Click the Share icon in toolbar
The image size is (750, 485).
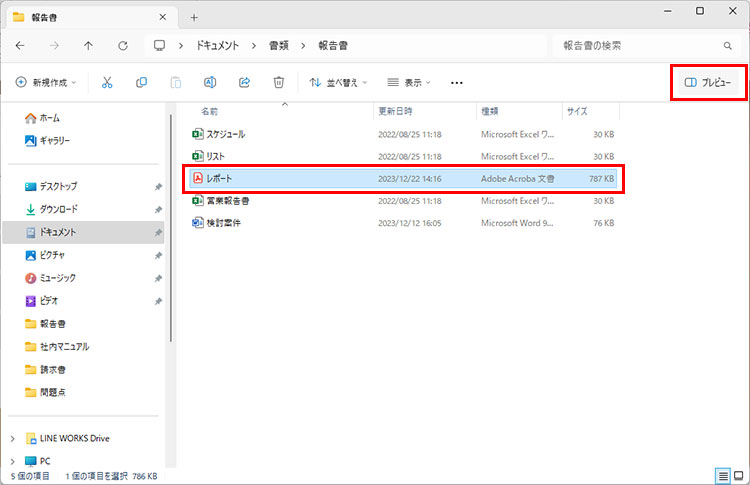click(x=244, y=82)
